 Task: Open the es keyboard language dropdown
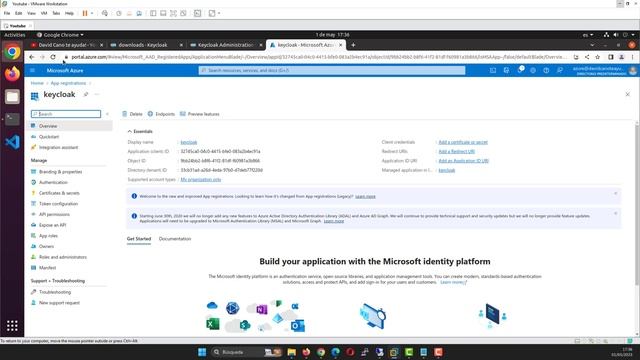click(x=588, y=35)
